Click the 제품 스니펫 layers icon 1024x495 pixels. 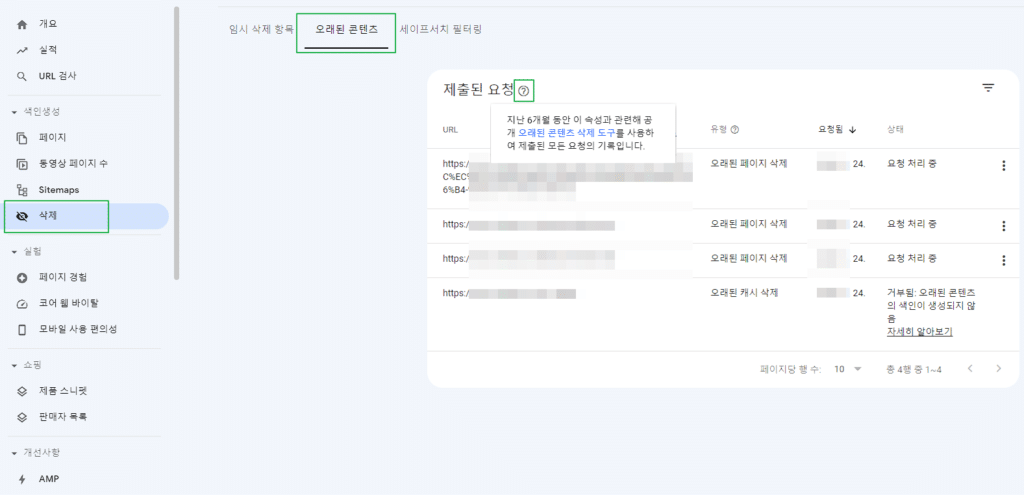(x=22, y=391)
